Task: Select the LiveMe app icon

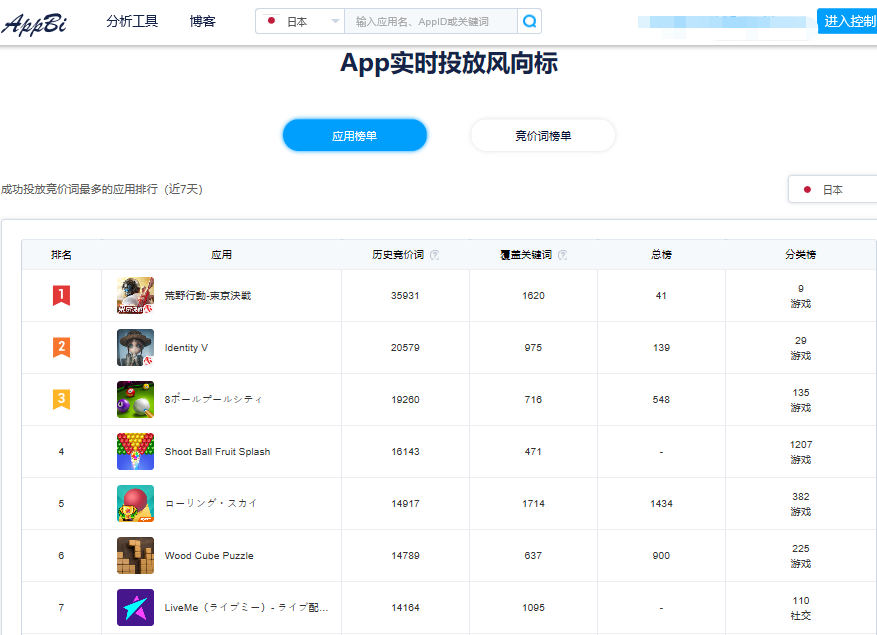Action: point(135,605)
